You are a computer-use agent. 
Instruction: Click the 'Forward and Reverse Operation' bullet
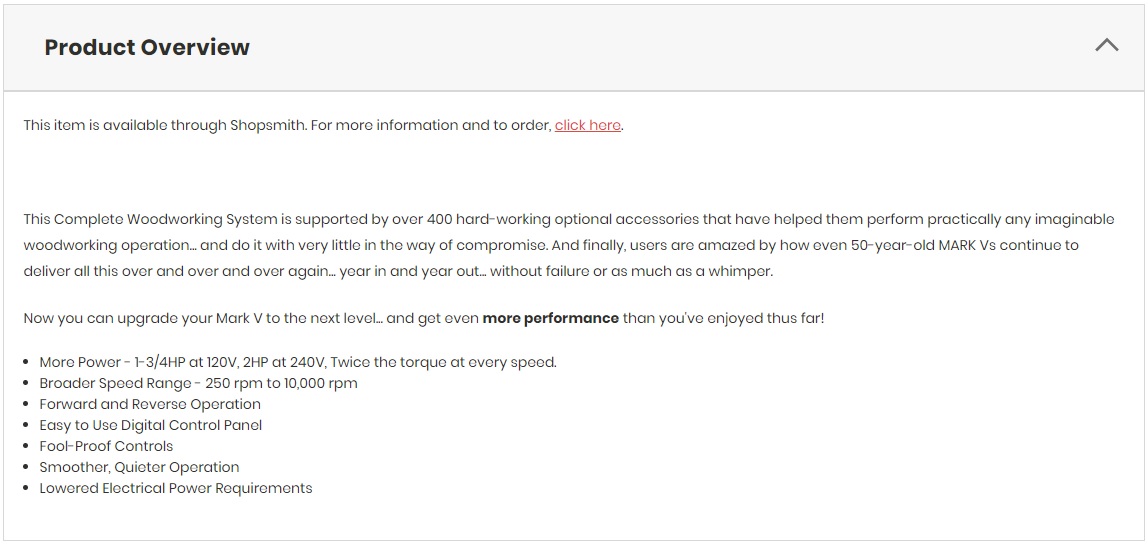[150, 404]
